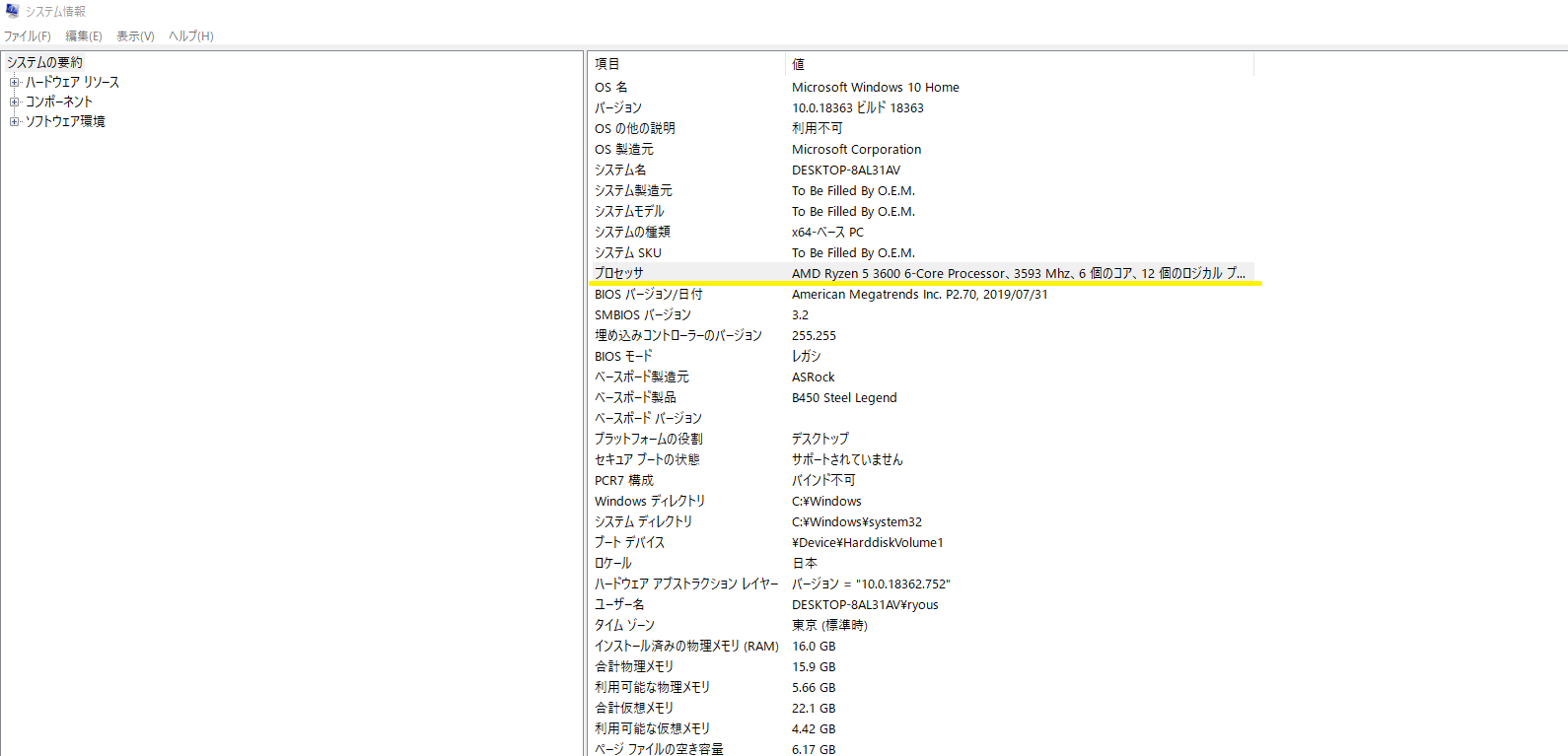Screen dimensions: 1568x756
Task: Expand the コンポーネント tree node
Action: pos(15,102)
